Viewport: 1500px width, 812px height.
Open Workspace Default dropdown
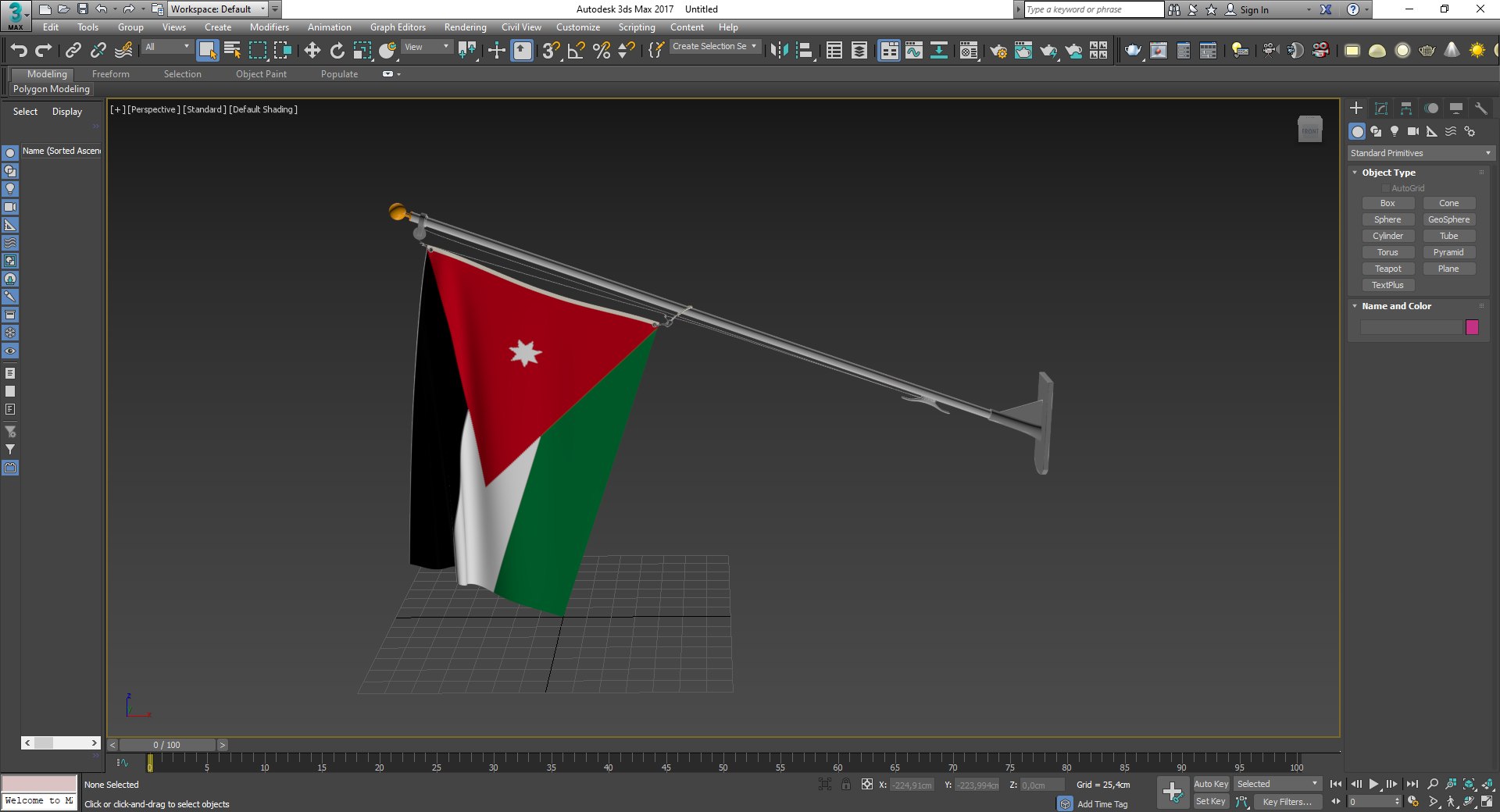click(219, 9)
